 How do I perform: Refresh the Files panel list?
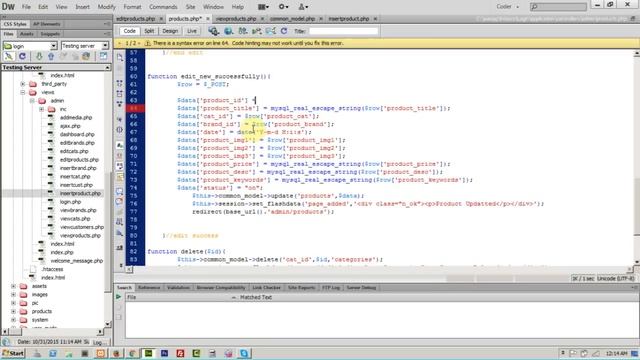click(22, 56)
